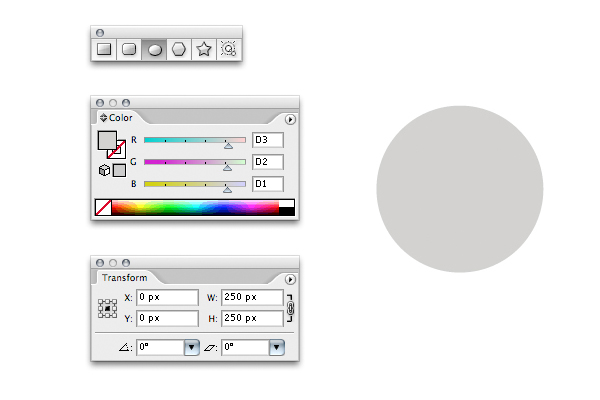The width and height of the screenshot is (600, 400).
Task: Click the None swatch in color spectrum bar
Action: coord(102,207)
